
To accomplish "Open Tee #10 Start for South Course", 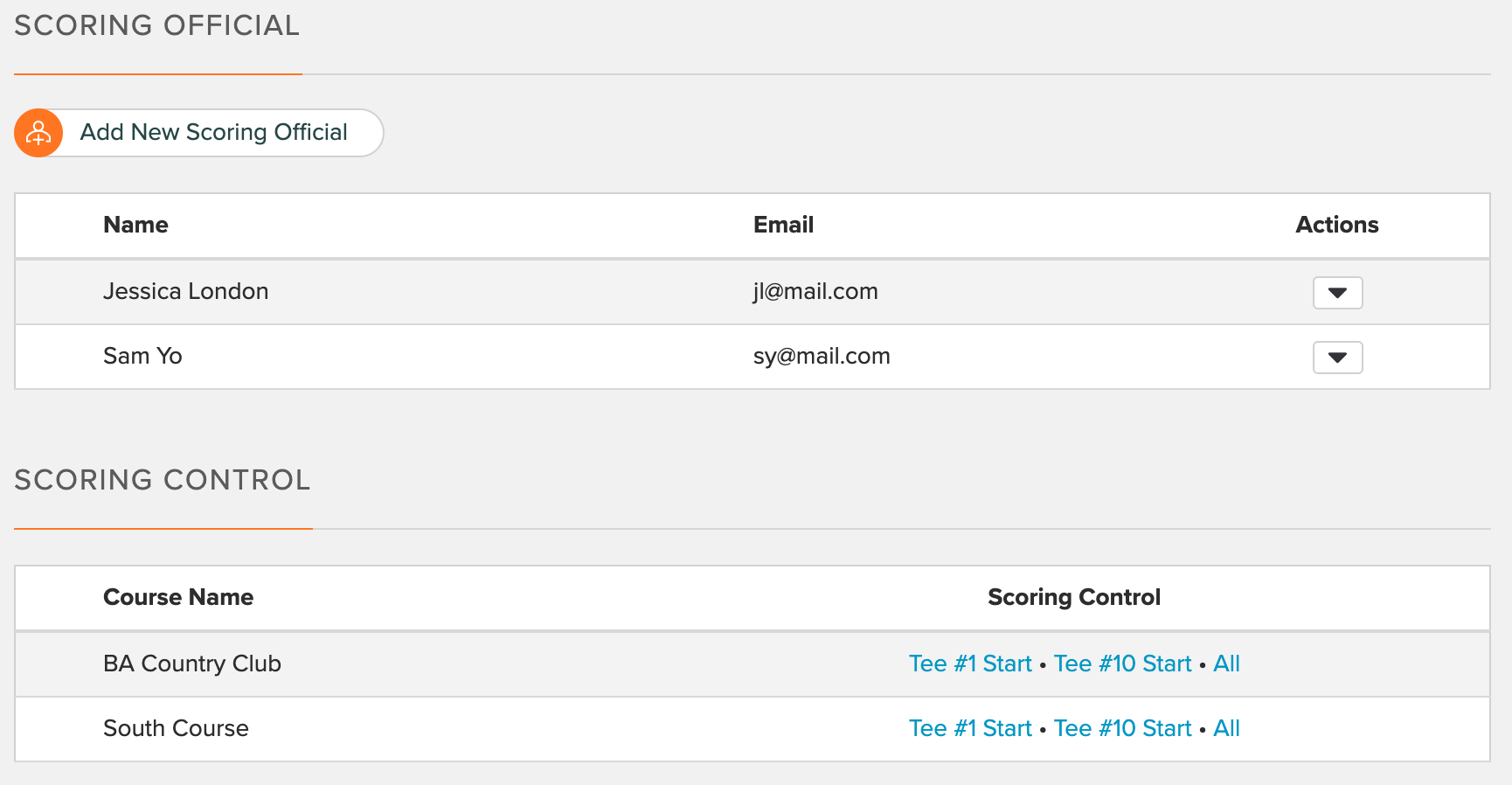I will pos(1122,728).
